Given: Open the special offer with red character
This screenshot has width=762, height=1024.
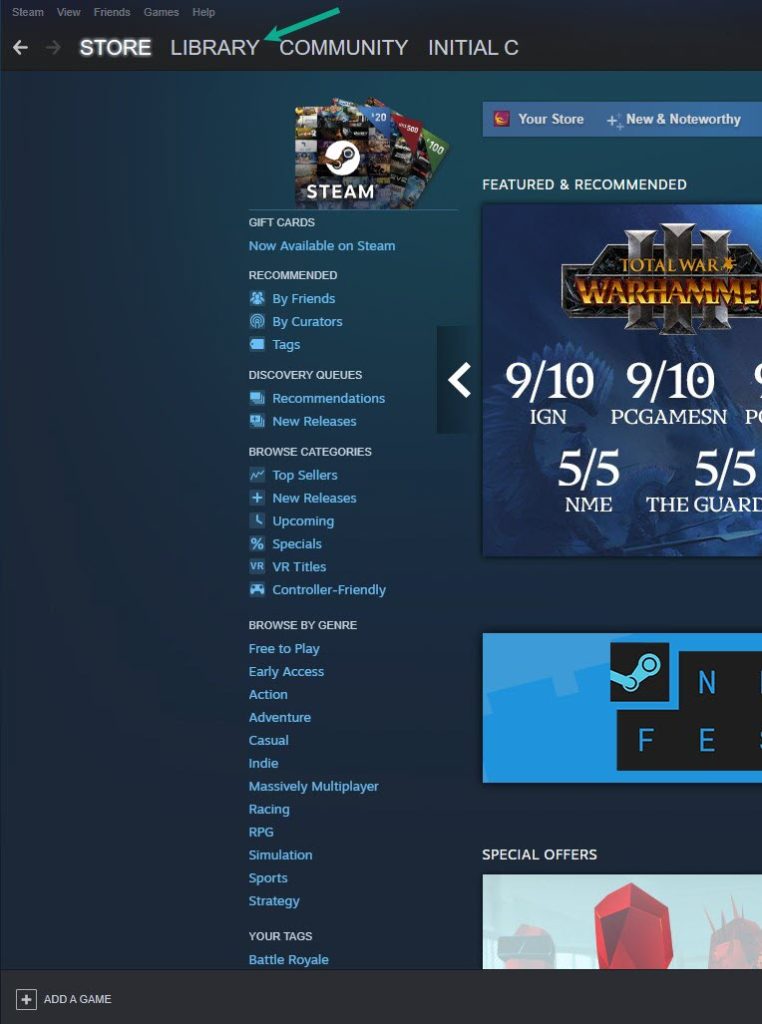Looking at the screenshot, I should [622, 921].
